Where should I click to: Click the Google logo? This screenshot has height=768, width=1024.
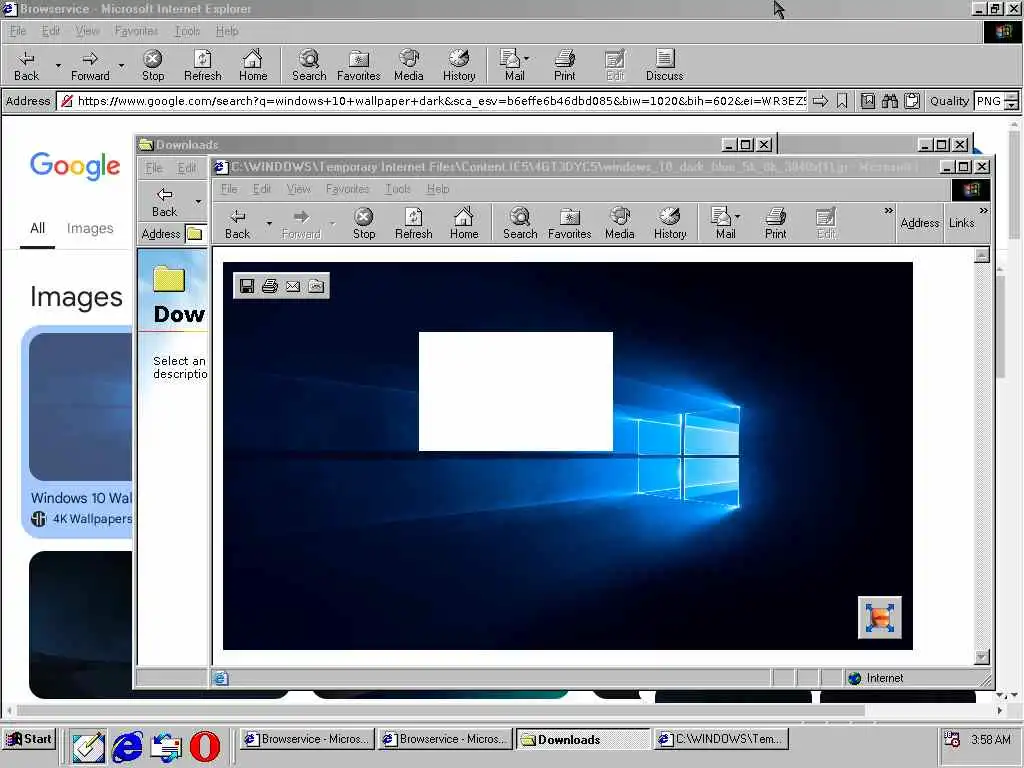click(x=75, y=166)
